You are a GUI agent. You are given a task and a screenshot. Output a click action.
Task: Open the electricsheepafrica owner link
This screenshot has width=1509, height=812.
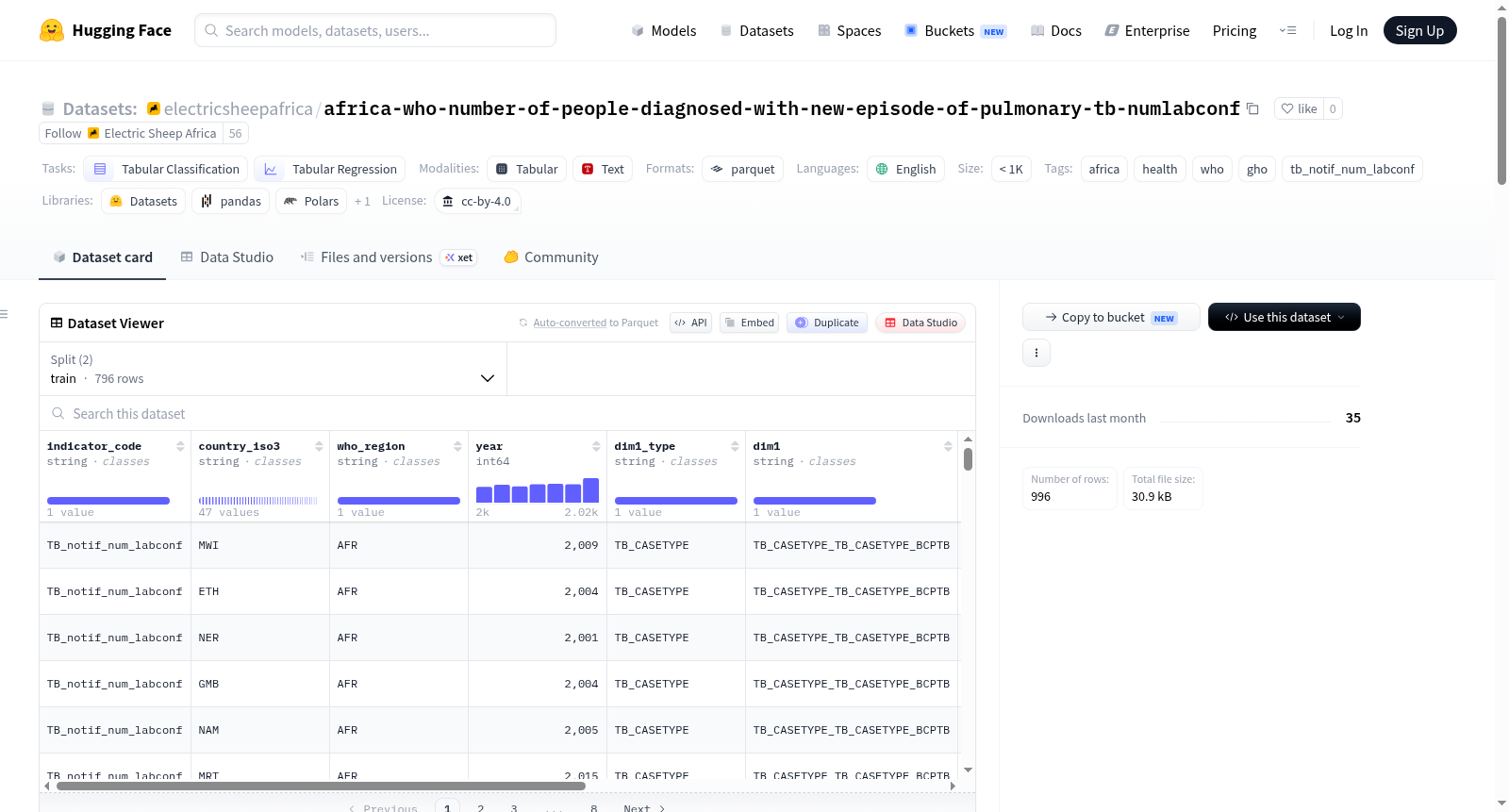239,108
